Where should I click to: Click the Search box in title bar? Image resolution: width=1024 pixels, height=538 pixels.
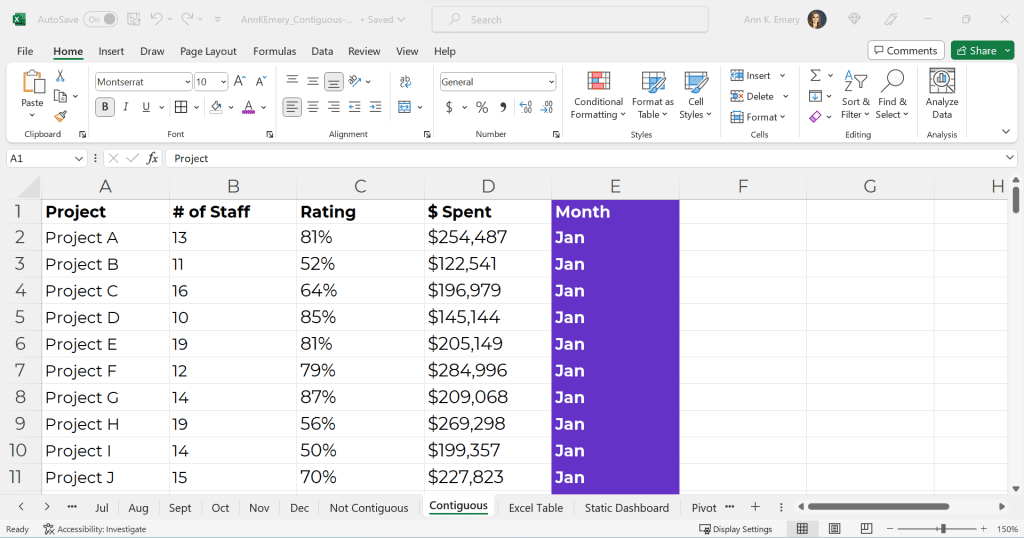[570, 20]
